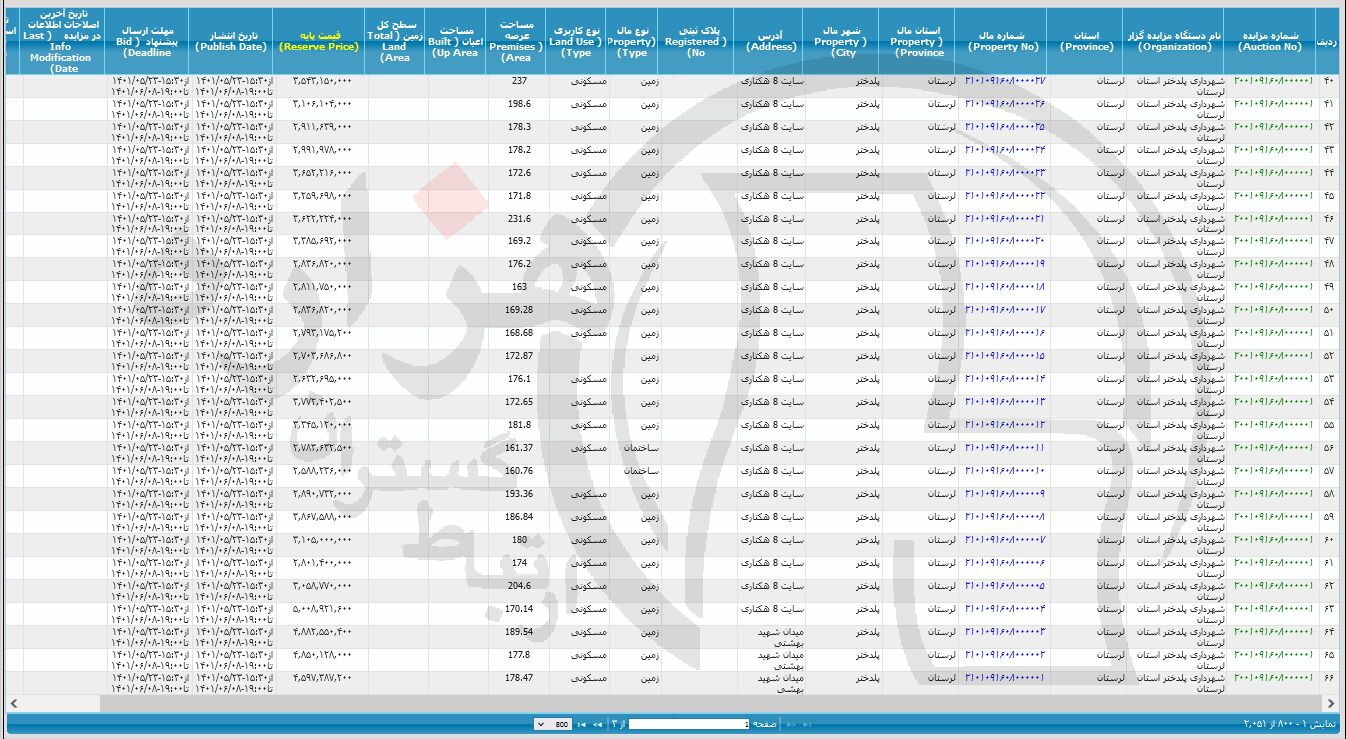
Task: Click the horizontal scrollbar's left arrow
Action: pyautogui.click(x=14, y=704)
